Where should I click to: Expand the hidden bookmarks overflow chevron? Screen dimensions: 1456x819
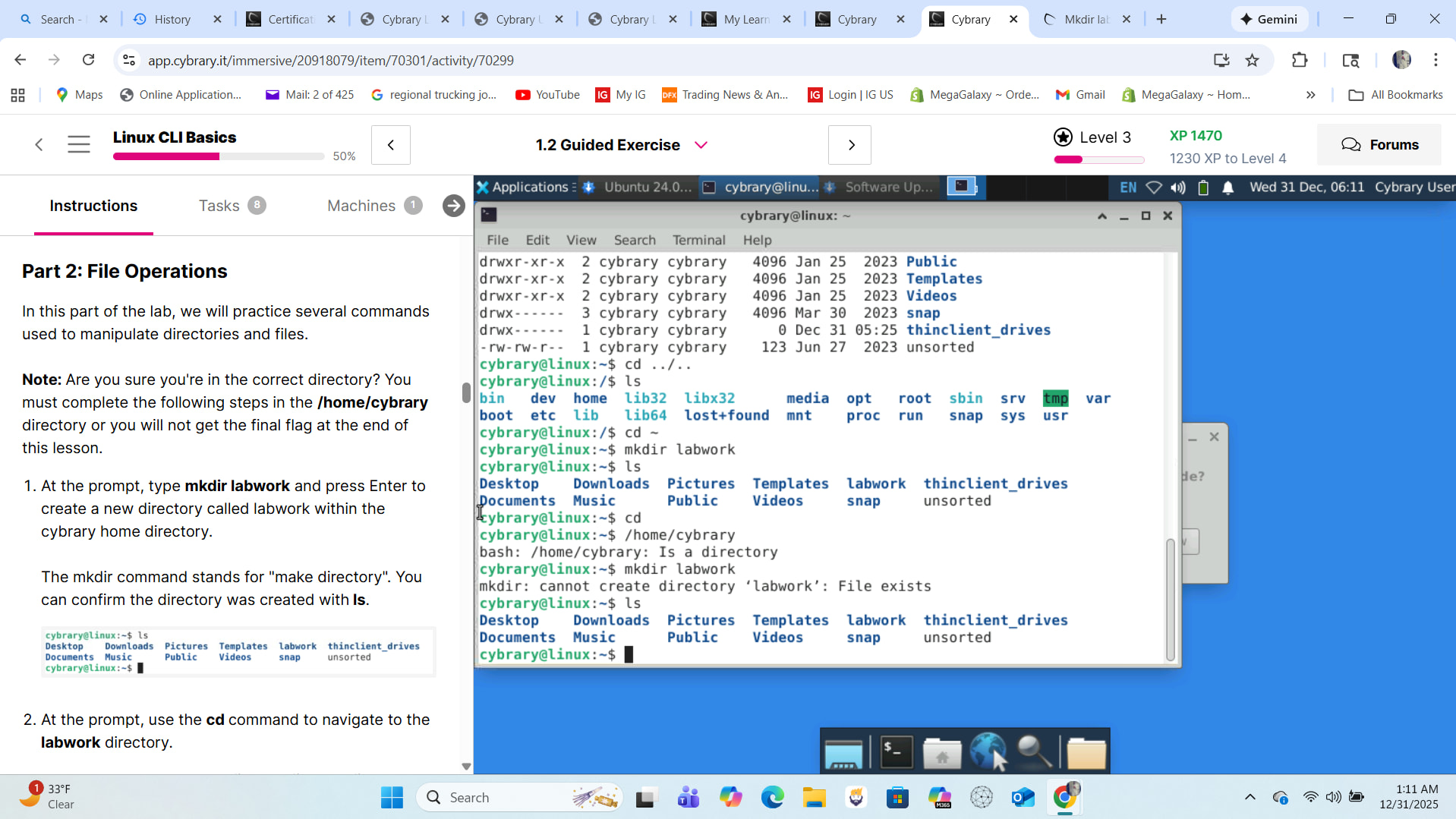pos(1310,95)
